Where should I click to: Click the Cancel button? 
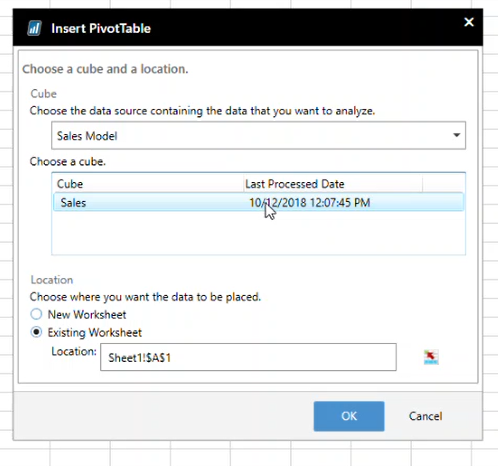click(425, 416)
